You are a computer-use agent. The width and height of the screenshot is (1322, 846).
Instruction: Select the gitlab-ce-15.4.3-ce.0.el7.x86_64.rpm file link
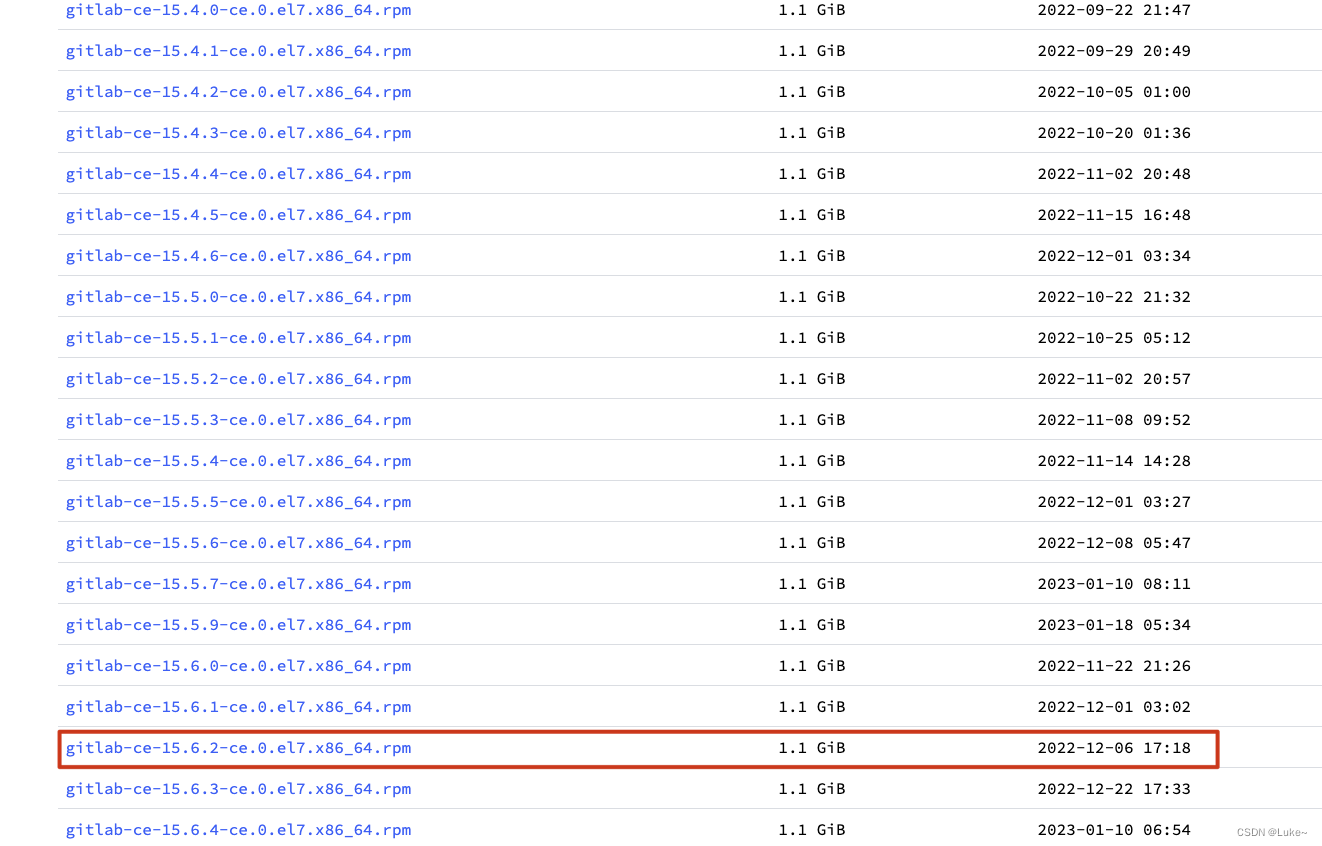[238, 133]
